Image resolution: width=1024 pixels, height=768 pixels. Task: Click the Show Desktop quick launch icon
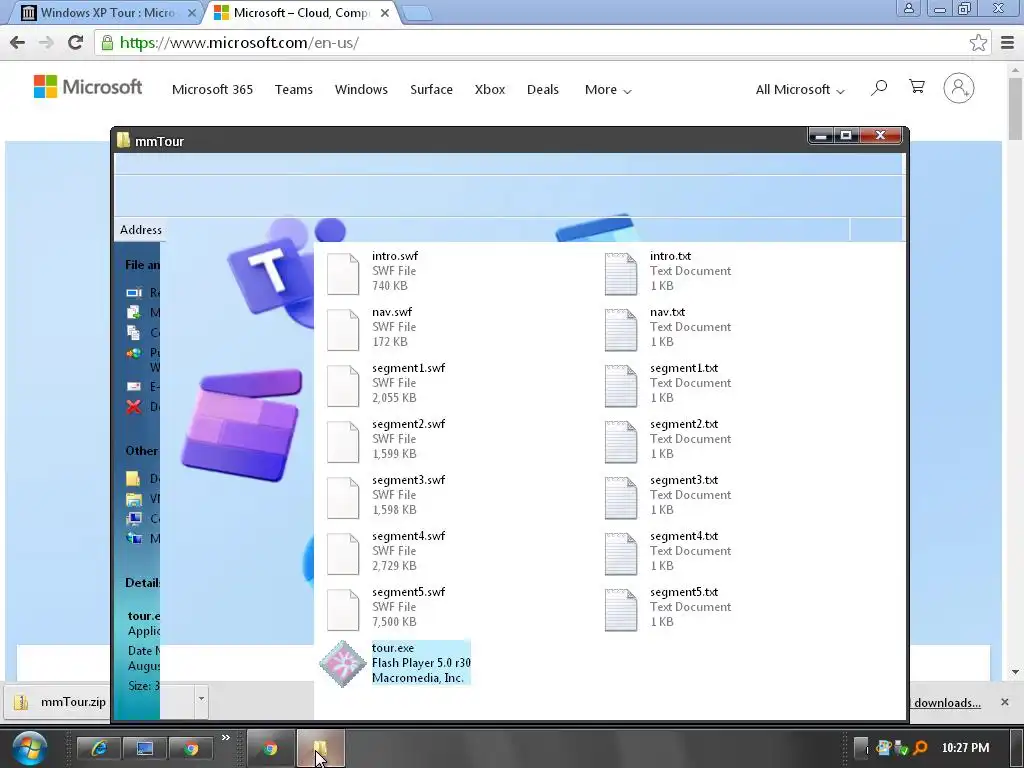point(144,748)
